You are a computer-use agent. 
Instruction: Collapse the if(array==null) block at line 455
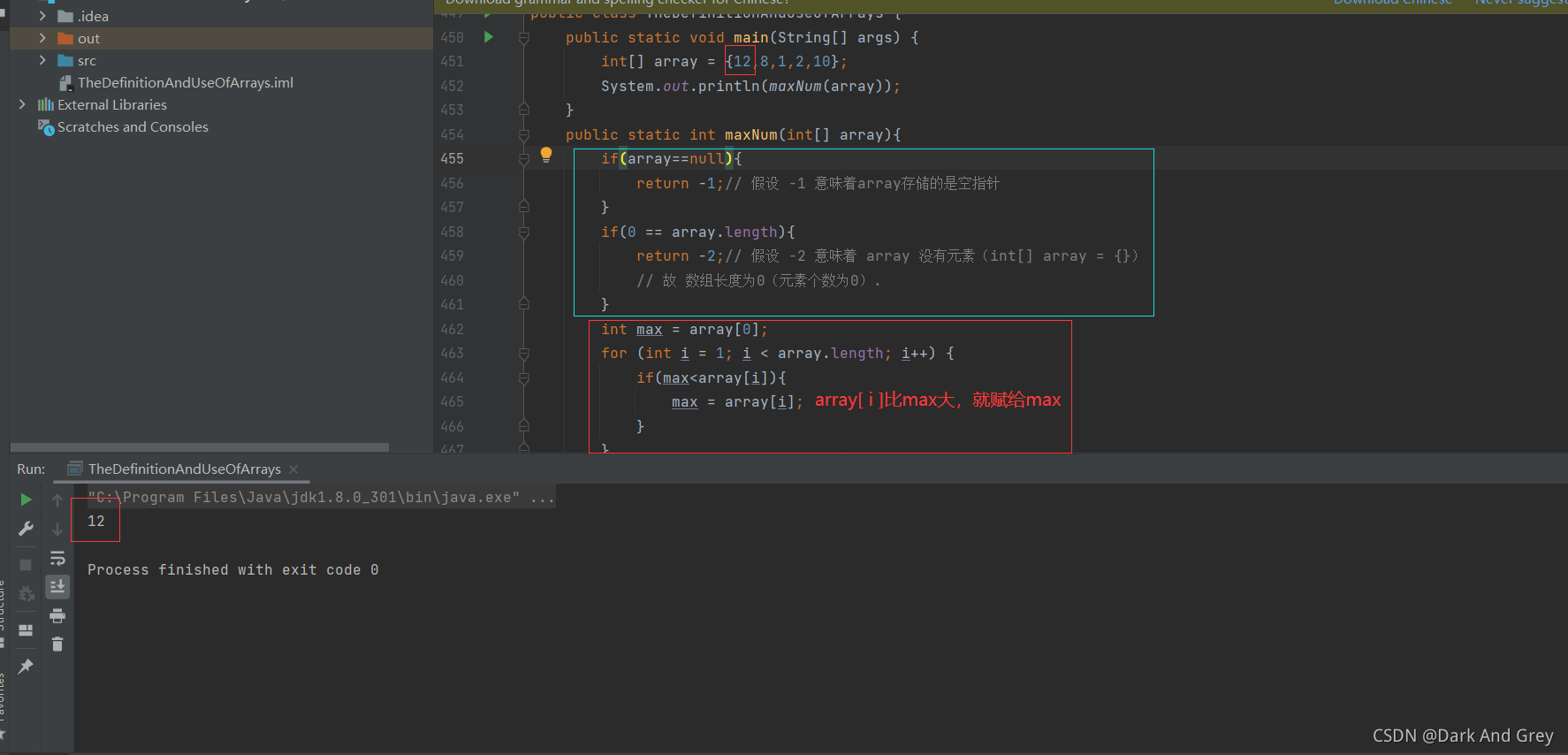(x=523, y=159)
